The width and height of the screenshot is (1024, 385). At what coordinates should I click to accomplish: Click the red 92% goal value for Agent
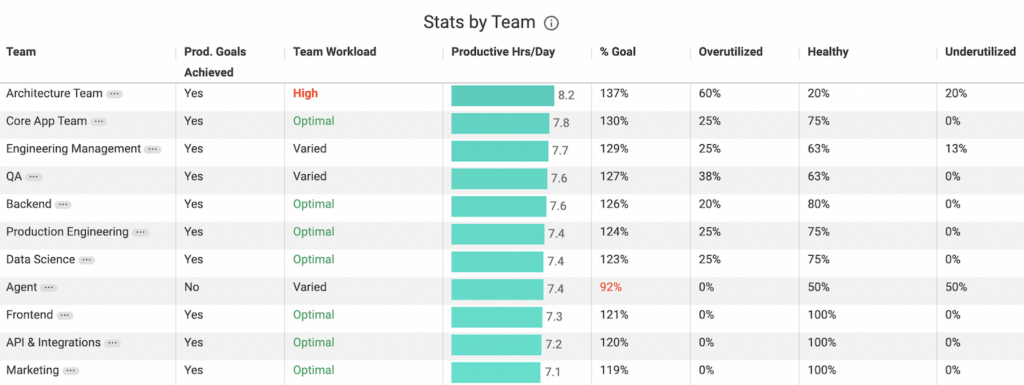tap(611, 287)
